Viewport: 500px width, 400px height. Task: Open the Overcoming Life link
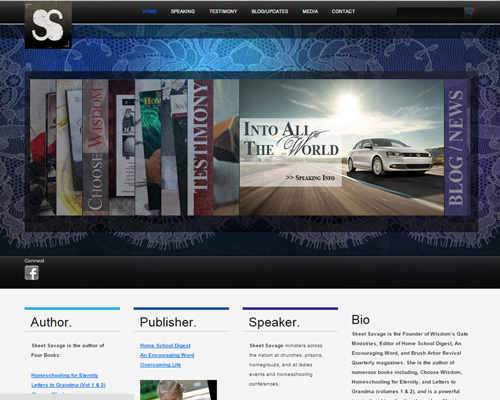(160, 365)
